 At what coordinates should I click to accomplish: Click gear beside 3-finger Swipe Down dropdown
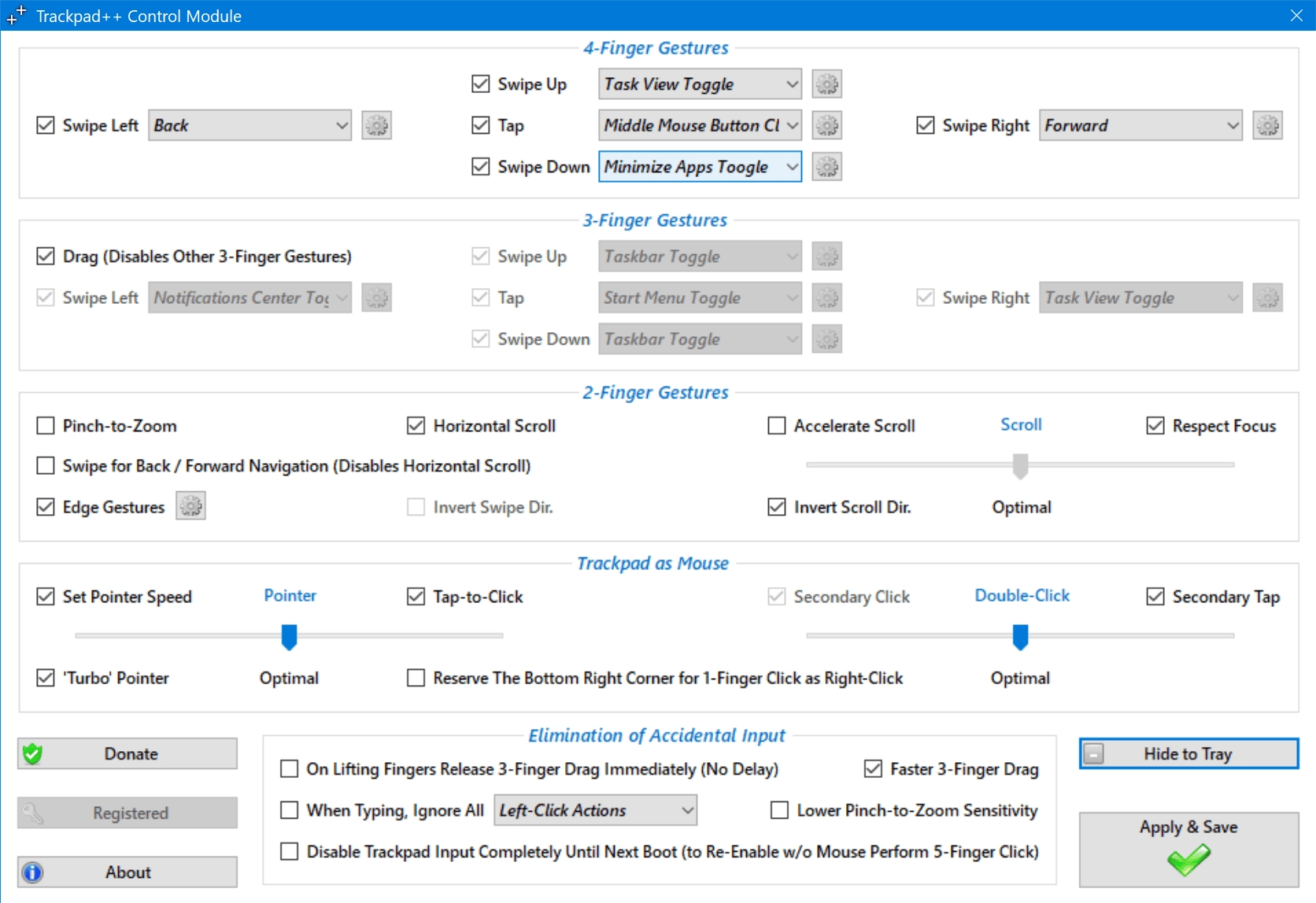pos(826,339)
